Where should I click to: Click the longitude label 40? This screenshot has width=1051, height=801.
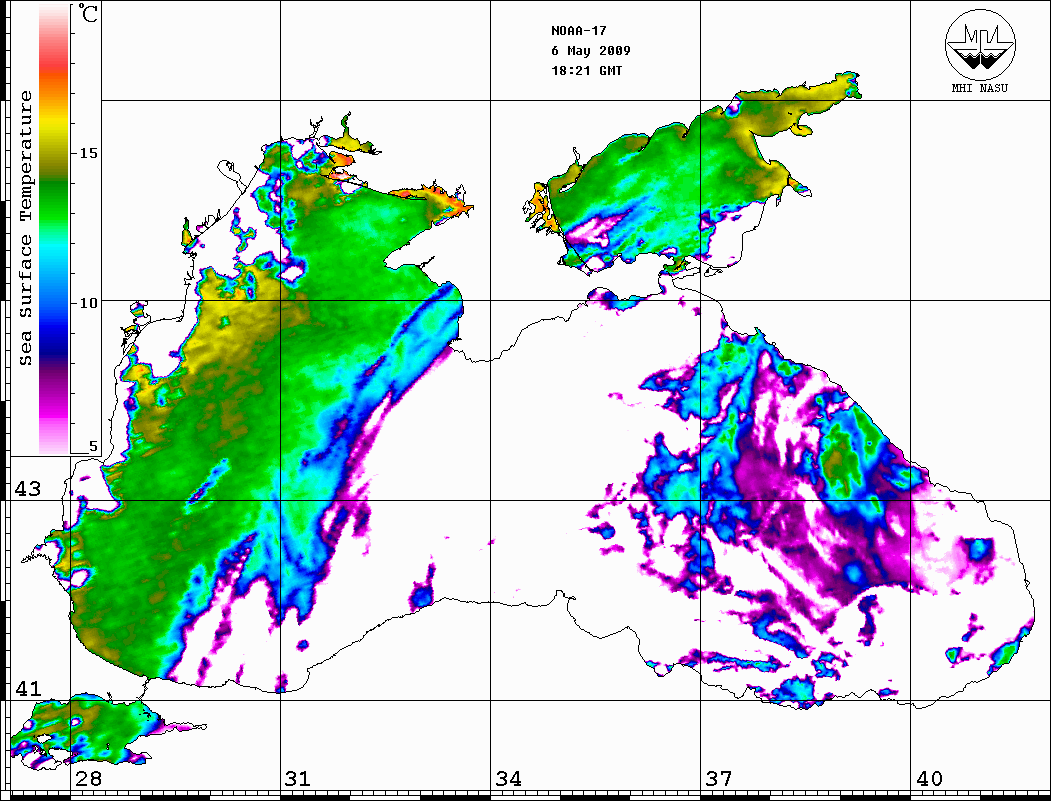(929, 778)
